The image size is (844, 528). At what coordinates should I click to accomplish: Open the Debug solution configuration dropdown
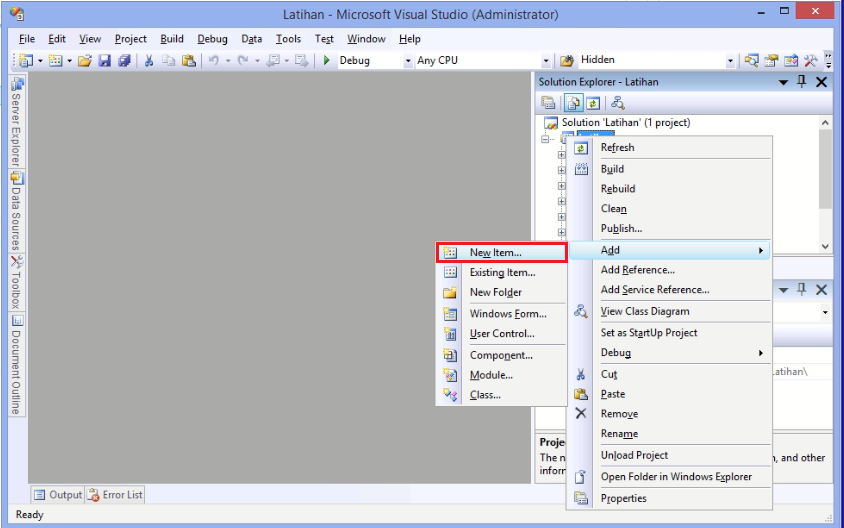pyautogui.click(x=407, y=61)
